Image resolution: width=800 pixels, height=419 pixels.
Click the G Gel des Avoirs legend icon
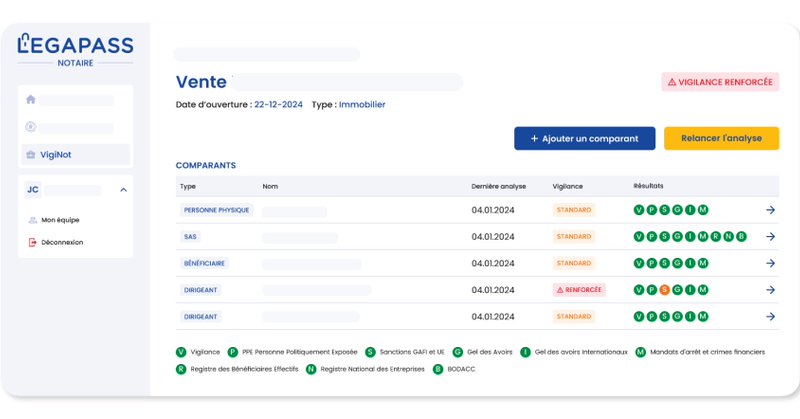pyautogui.click(x=458, y=352)
